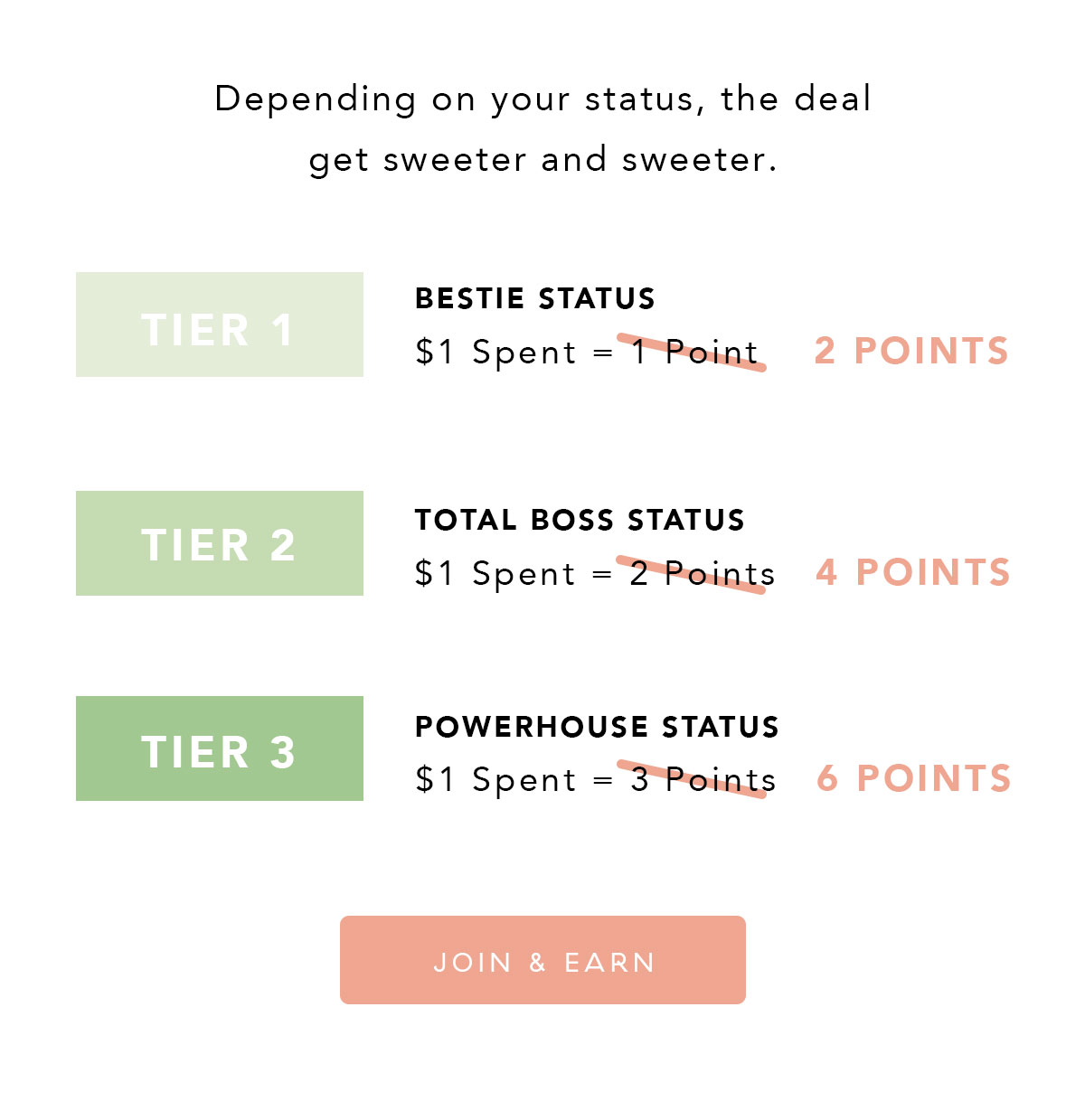Image resolution: width=1085 pixels, height=1120 pixels.
Task: Click "$1 Spent" in Powerhouse row
Action: coord(495,780)
